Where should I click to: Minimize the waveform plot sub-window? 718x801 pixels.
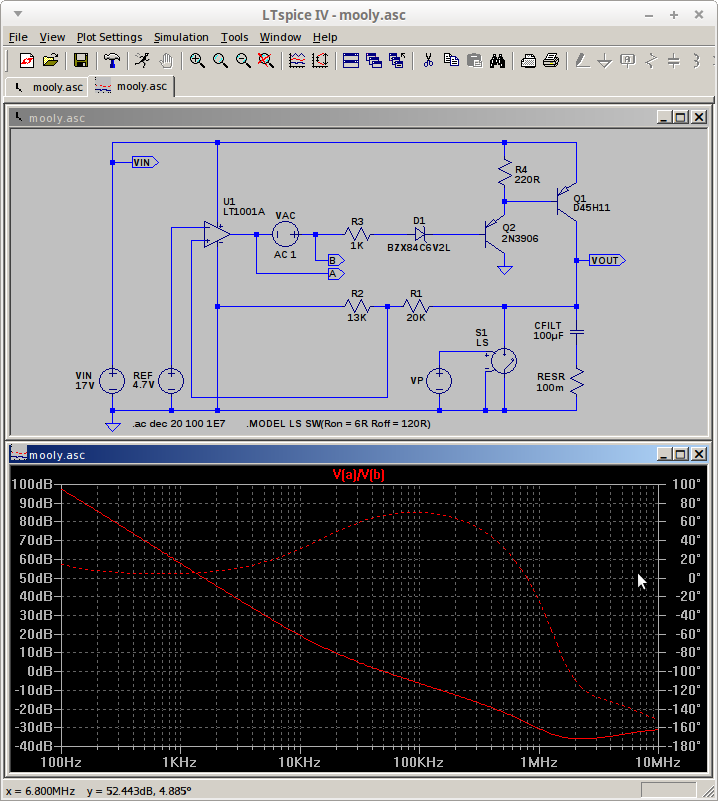(664, 454)
